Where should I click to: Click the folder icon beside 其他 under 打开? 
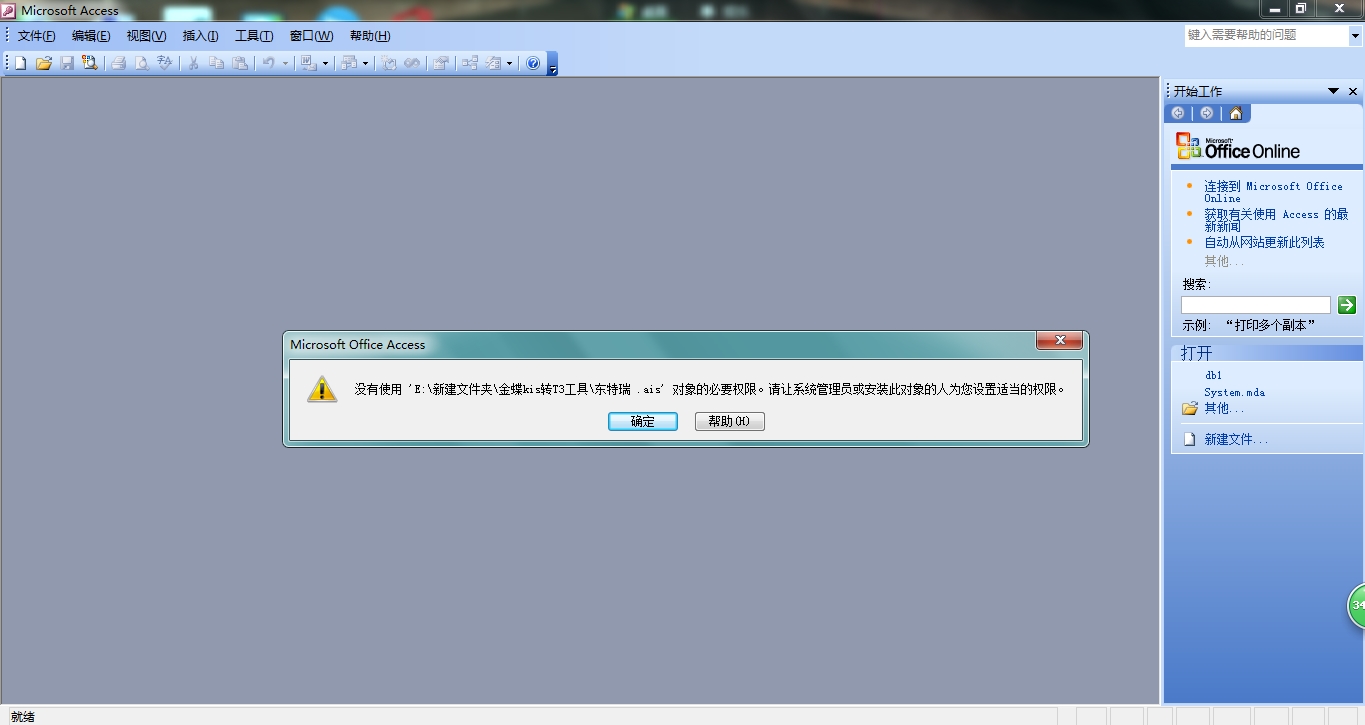click(1190, 408)
